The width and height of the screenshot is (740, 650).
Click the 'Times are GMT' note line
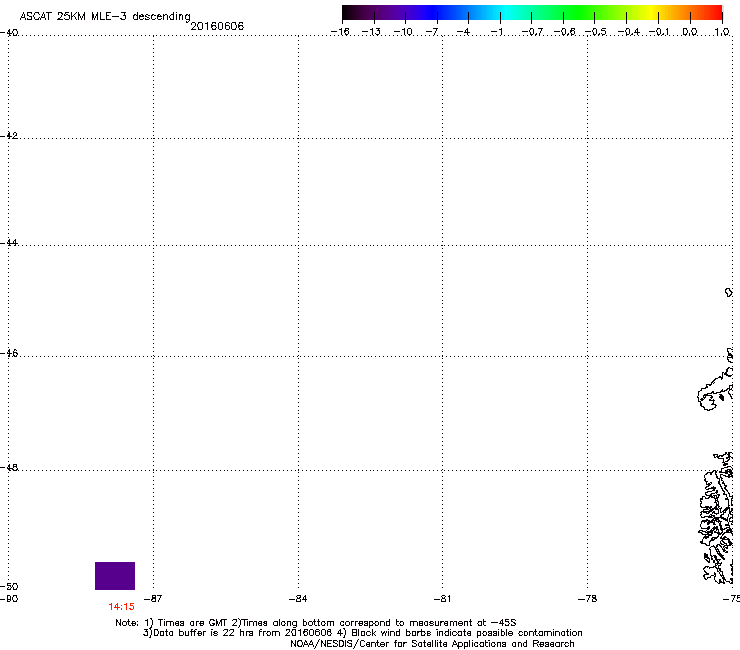pos(316,623)
